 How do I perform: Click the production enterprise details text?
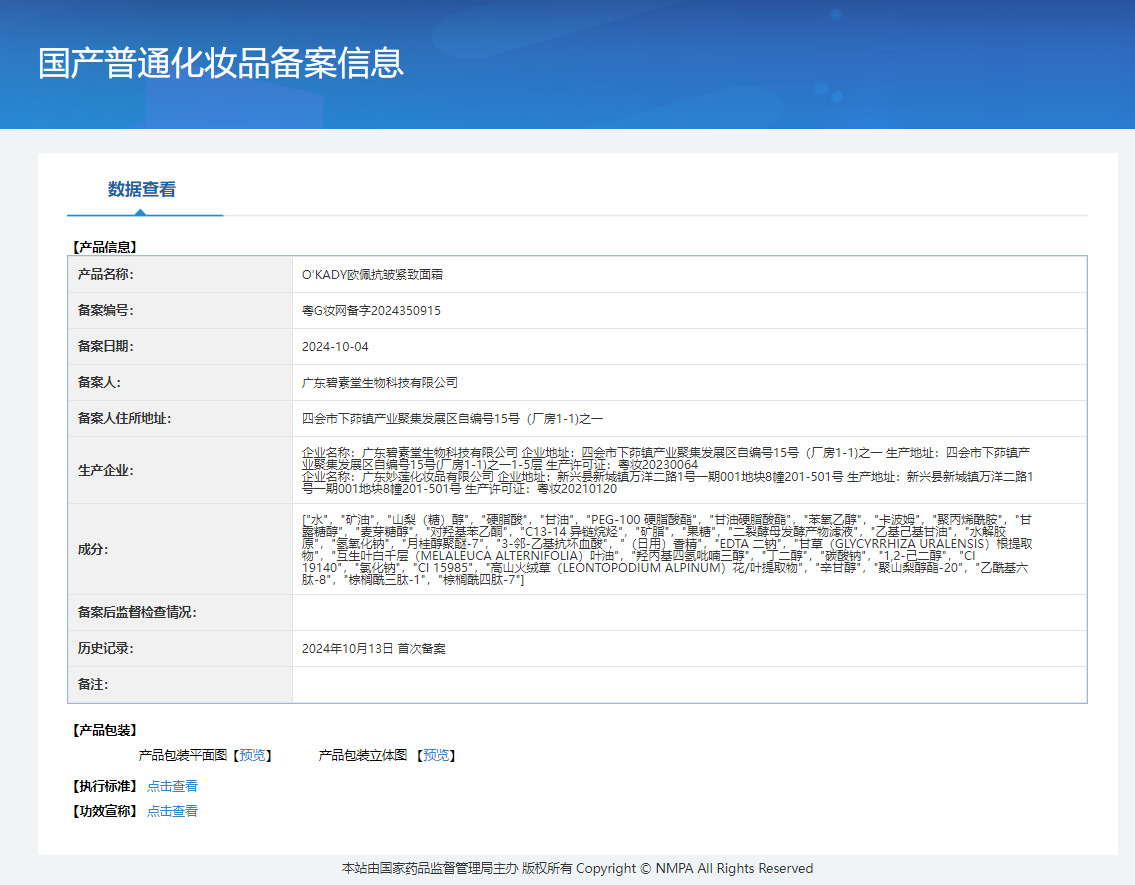[x=667, y=470]
